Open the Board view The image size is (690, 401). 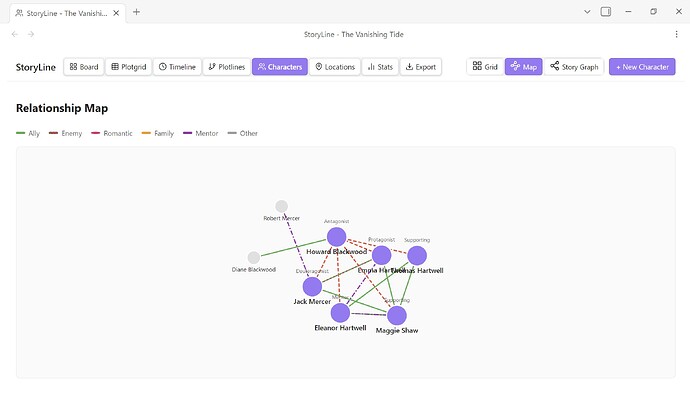pyautogui.click(x=84, y=67)
